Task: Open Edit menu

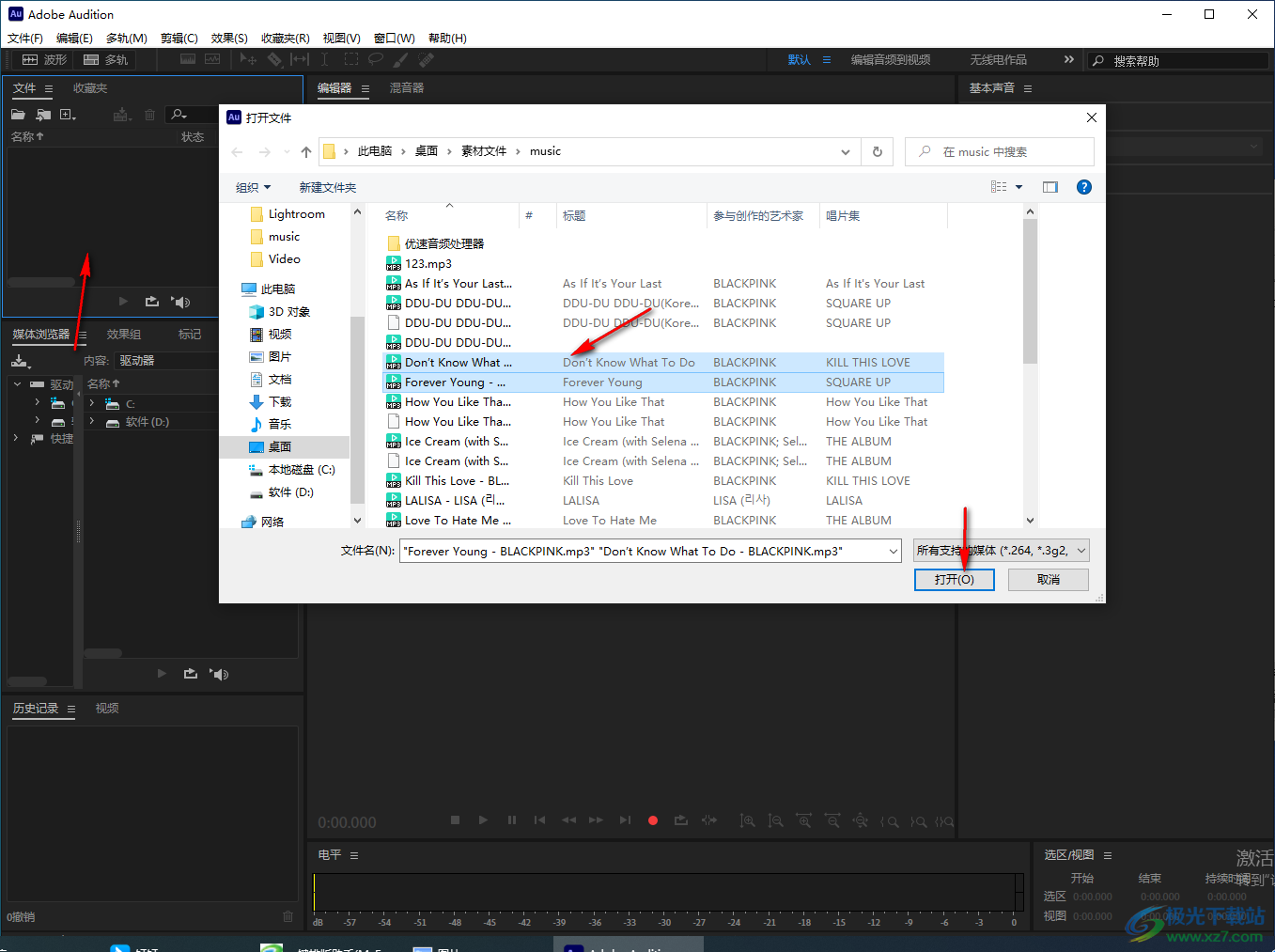Action: pos(74,39)
